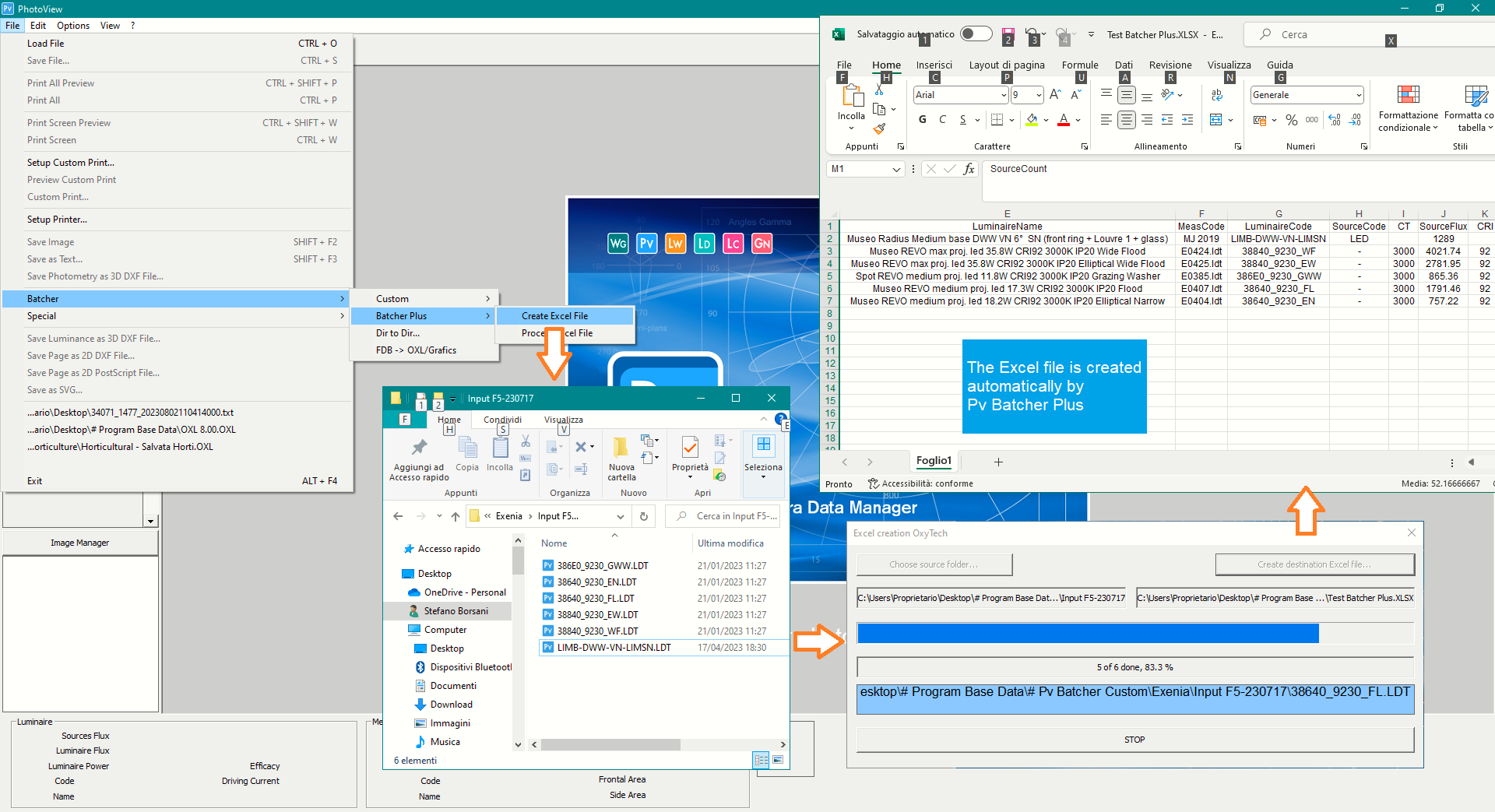Viewport: 1495px width, 812px height.
Task: Expand Explorer address bar history dropdown
Action: tap(621, 516)
